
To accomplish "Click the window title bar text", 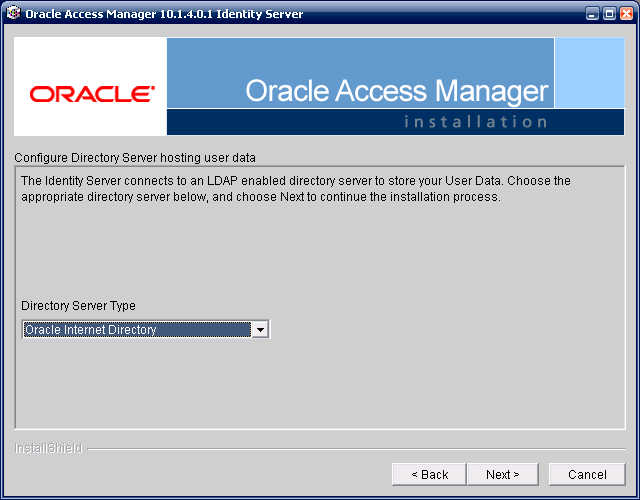I will coord(164,14).
